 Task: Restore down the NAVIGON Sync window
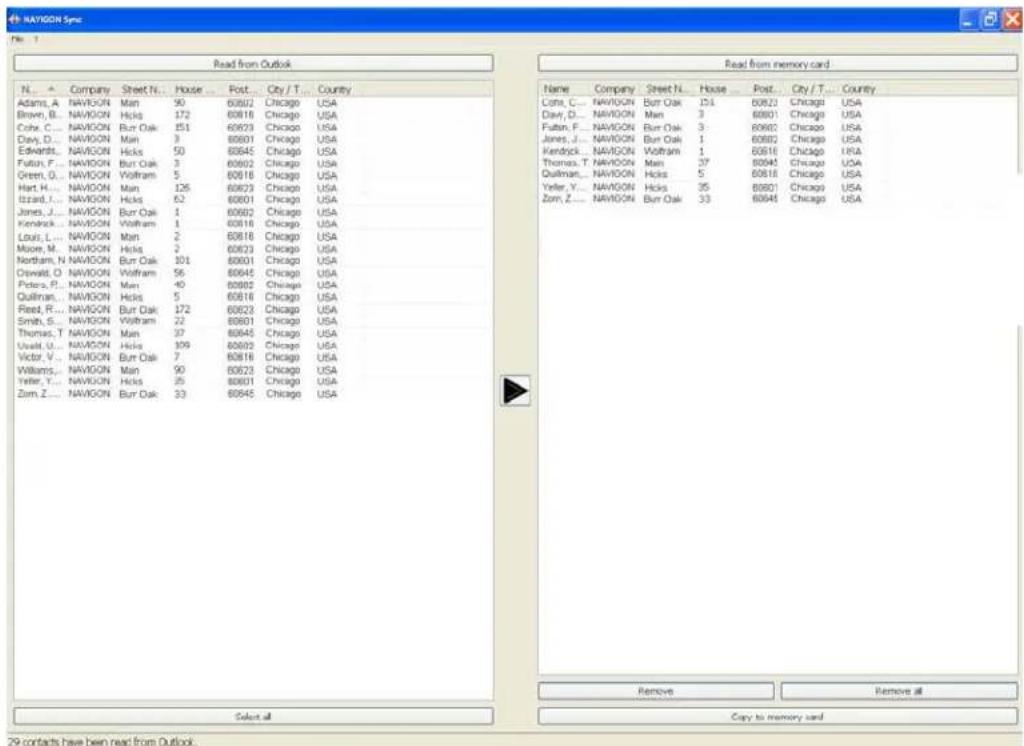(990, 20)
